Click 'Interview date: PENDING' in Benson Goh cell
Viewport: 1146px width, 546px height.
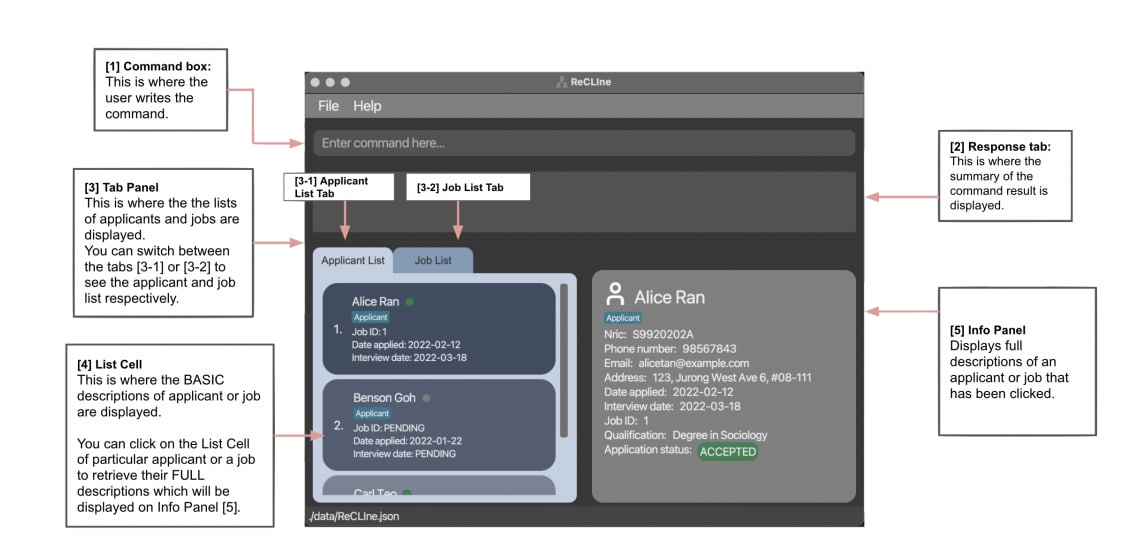[404, 454]
